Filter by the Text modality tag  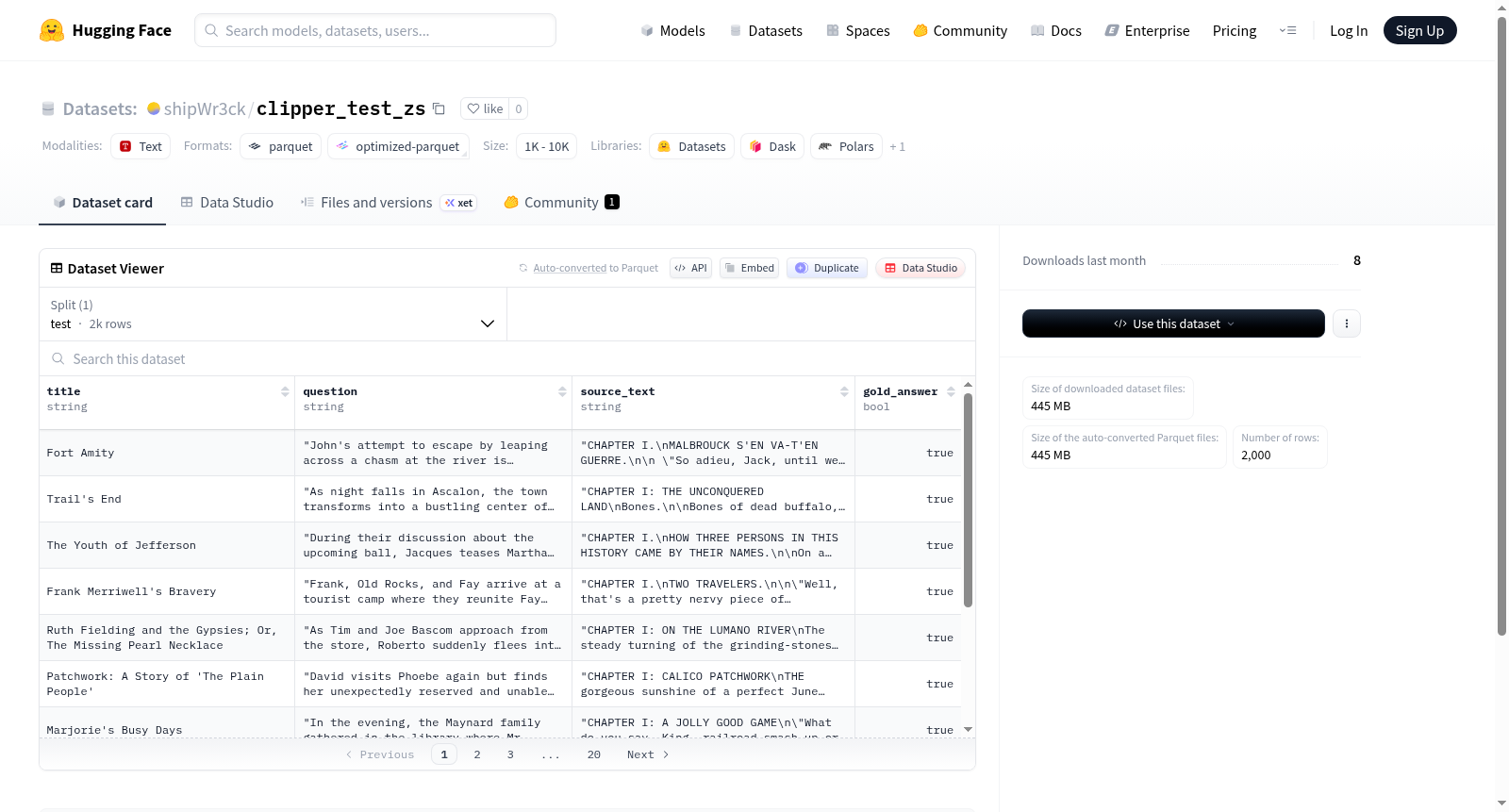tap(141, 146)
